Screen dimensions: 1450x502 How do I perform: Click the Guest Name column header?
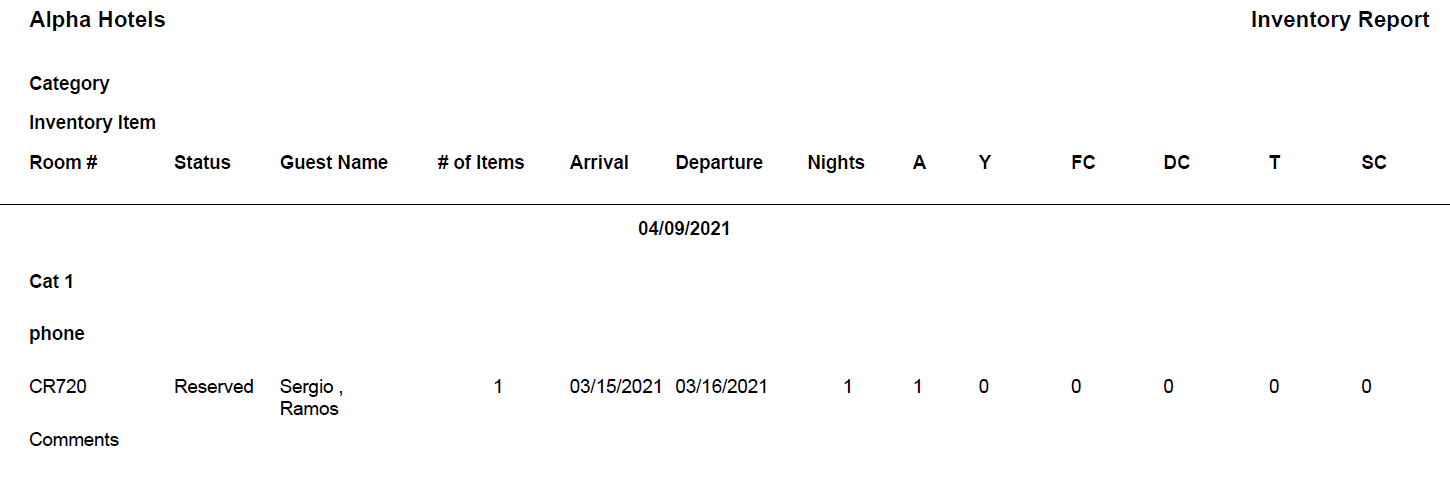click(333, 163)
